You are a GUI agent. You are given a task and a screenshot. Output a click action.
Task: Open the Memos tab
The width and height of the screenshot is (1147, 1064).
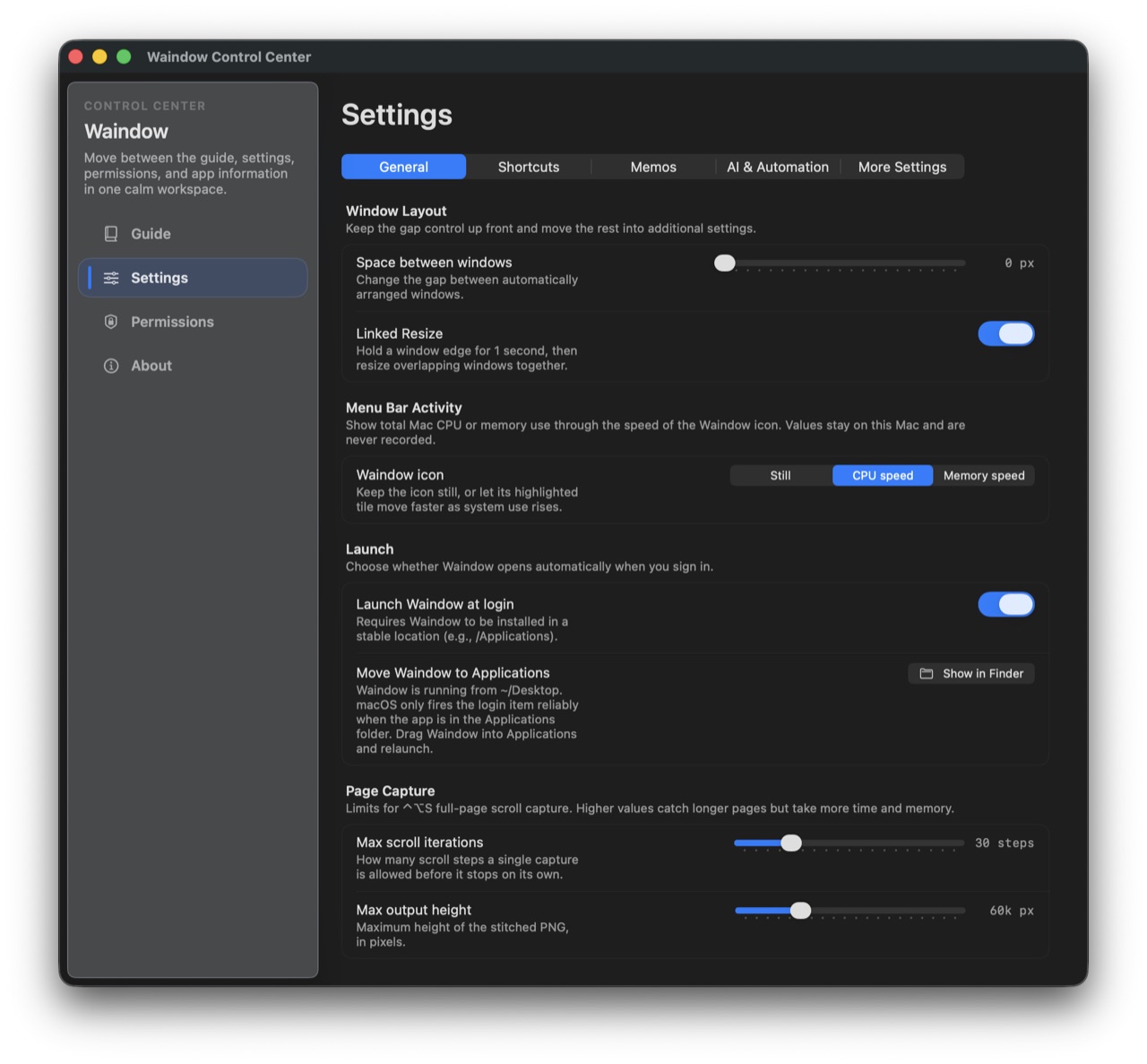[x=653, y=167]
